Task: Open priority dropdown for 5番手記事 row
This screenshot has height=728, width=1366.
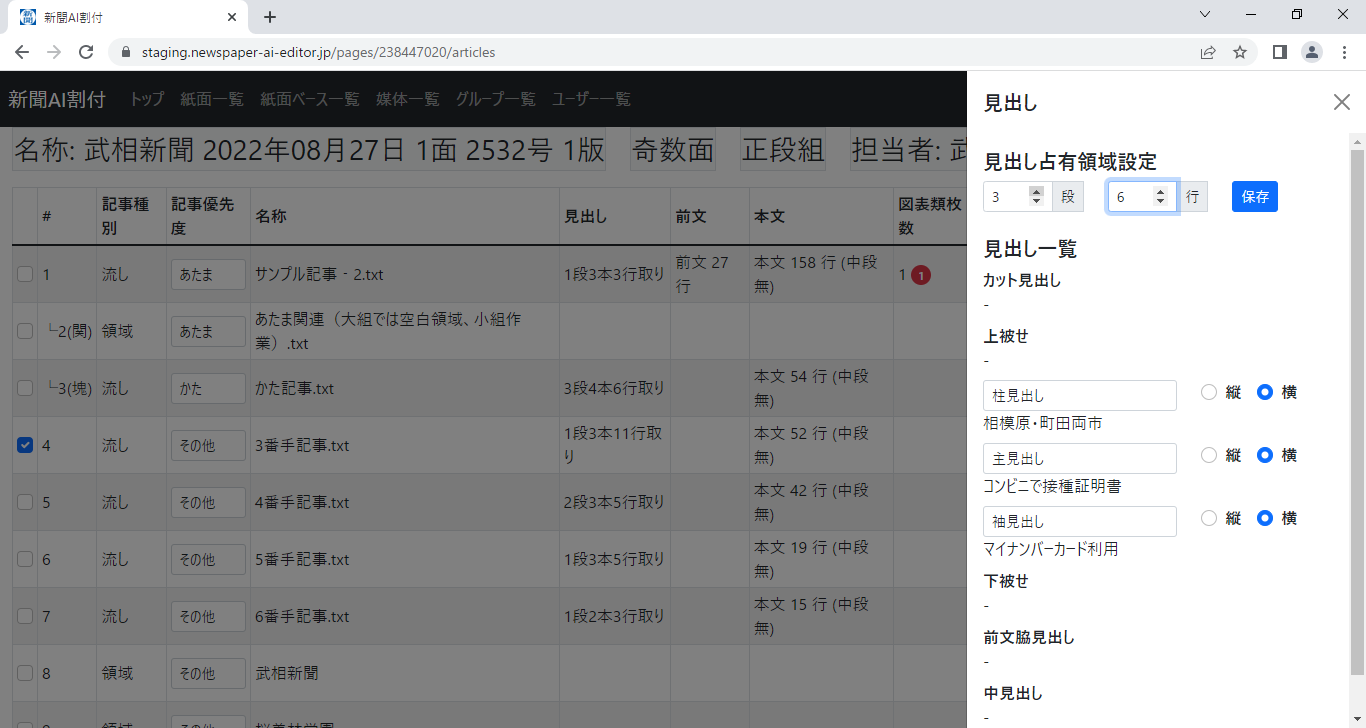Action: pos(208,560)
